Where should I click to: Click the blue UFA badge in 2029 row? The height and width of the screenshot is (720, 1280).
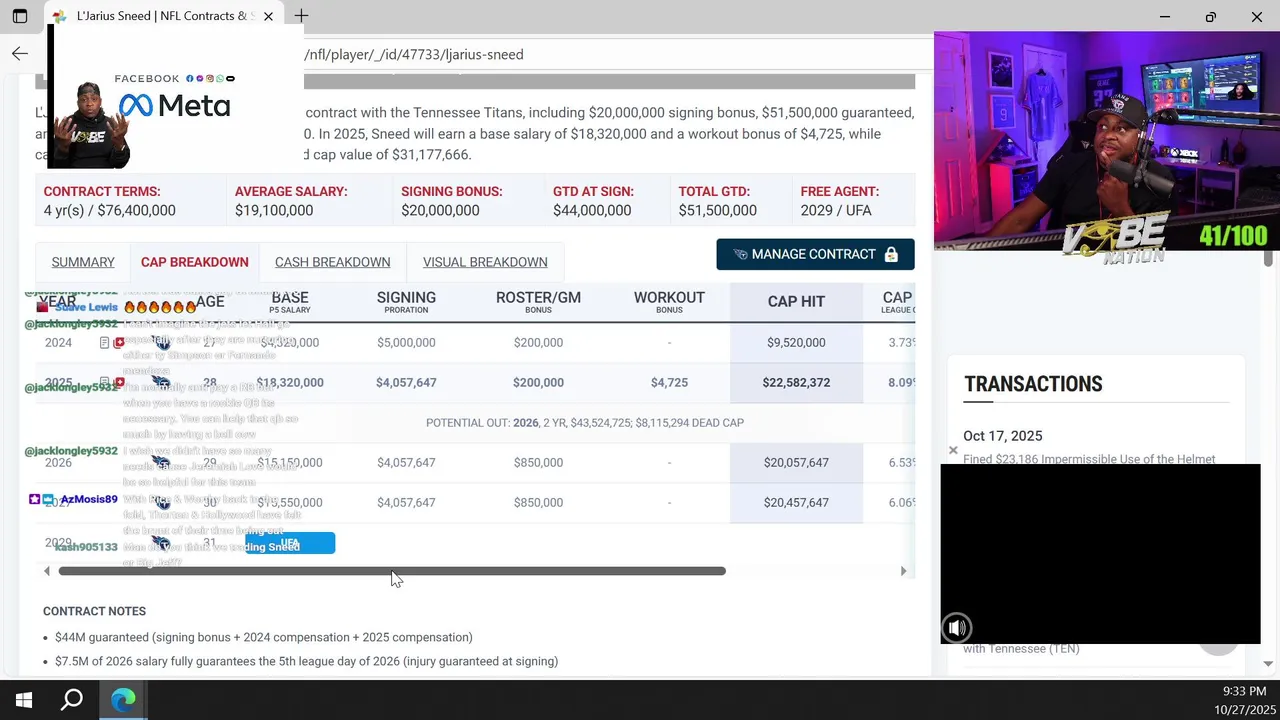pyautogui.click(x=290, y=543)
